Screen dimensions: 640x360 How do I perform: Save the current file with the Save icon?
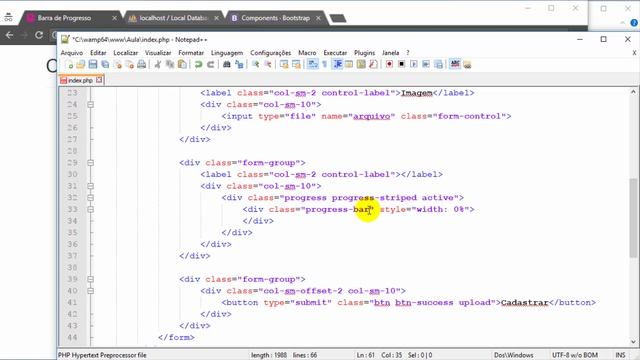93,64
